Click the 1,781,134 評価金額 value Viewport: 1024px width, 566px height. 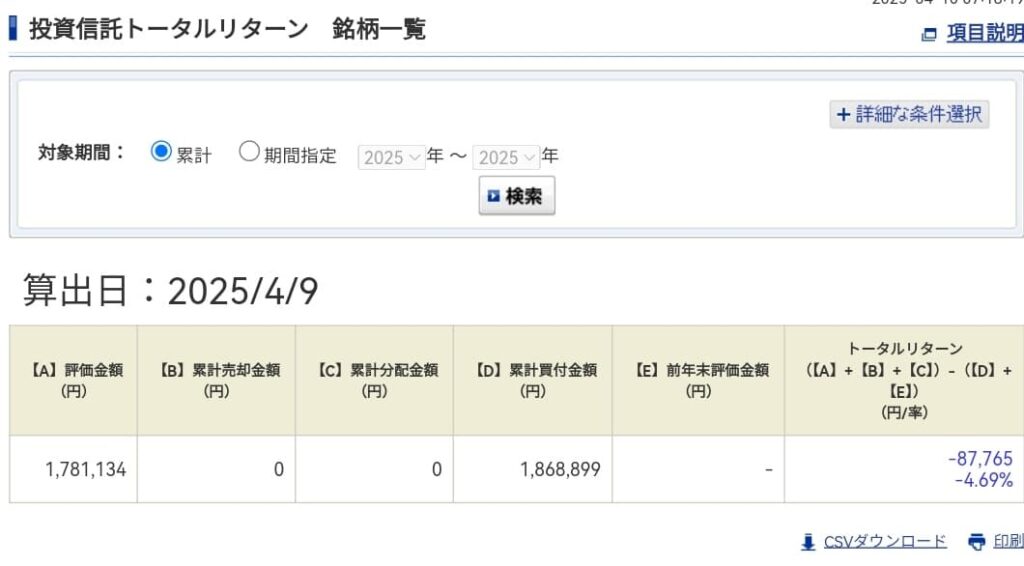click(x=86, y=469)
